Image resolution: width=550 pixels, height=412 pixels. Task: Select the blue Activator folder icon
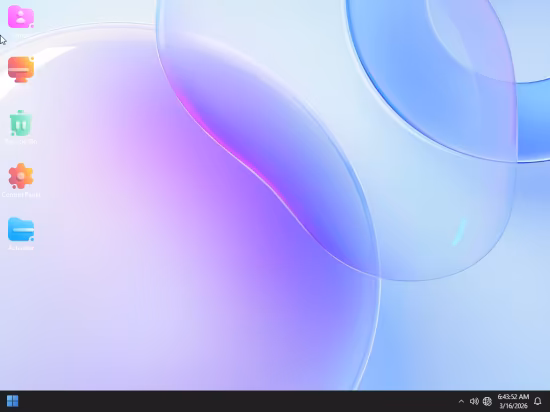21,229
